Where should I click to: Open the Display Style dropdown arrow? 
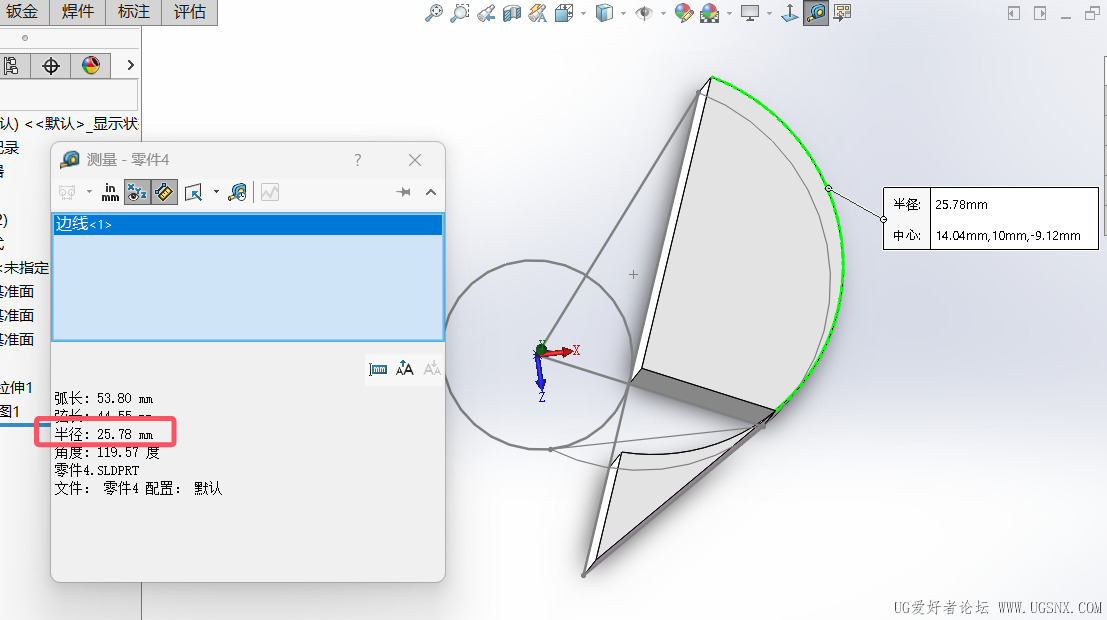coord(623,13)
